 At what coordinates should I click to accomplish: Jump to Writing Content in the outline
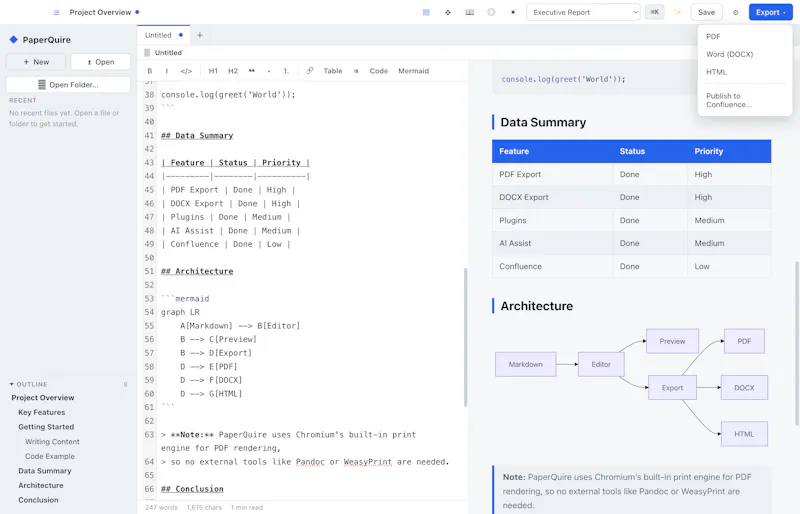click(x=52, y=442)
